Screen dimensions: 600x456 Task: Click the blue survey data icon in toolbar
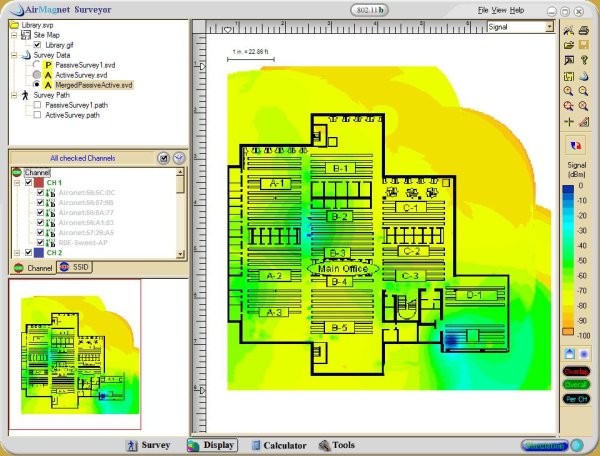pos(584,76)
